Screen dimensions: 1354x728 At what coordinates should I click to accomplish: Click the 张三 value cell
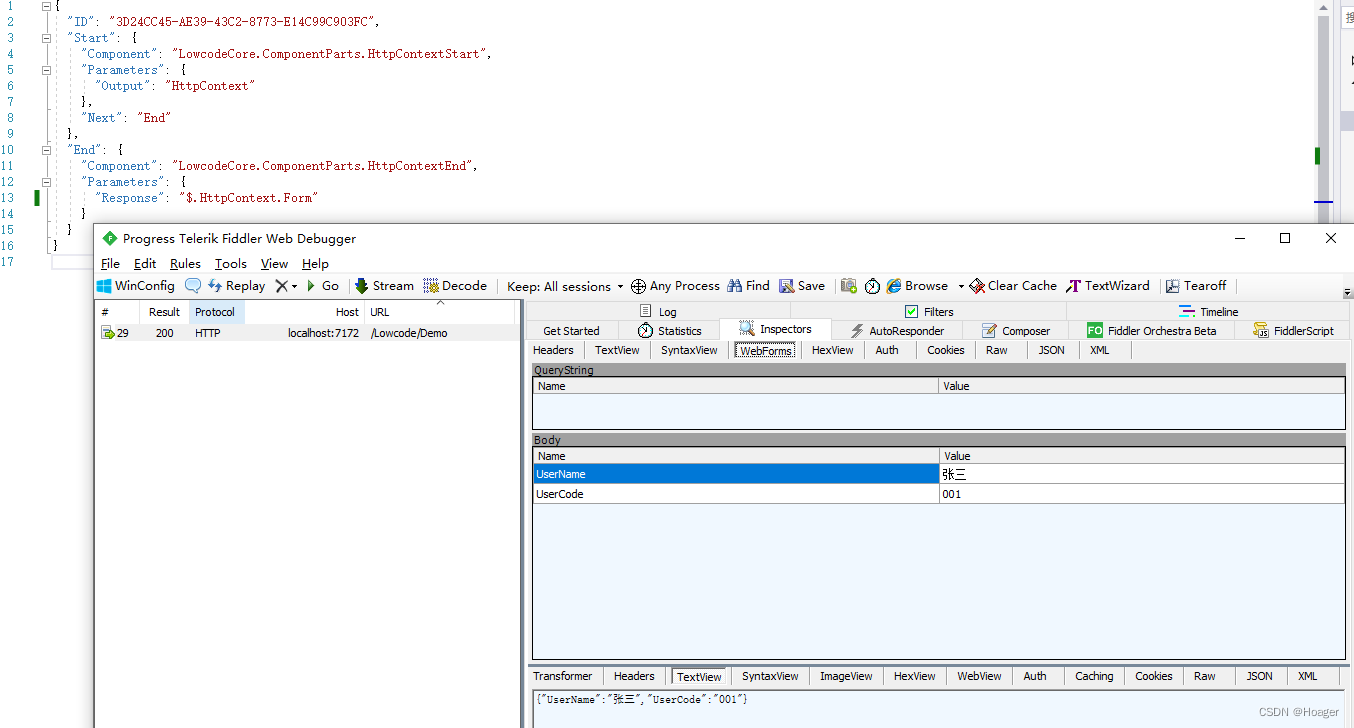1141,474
